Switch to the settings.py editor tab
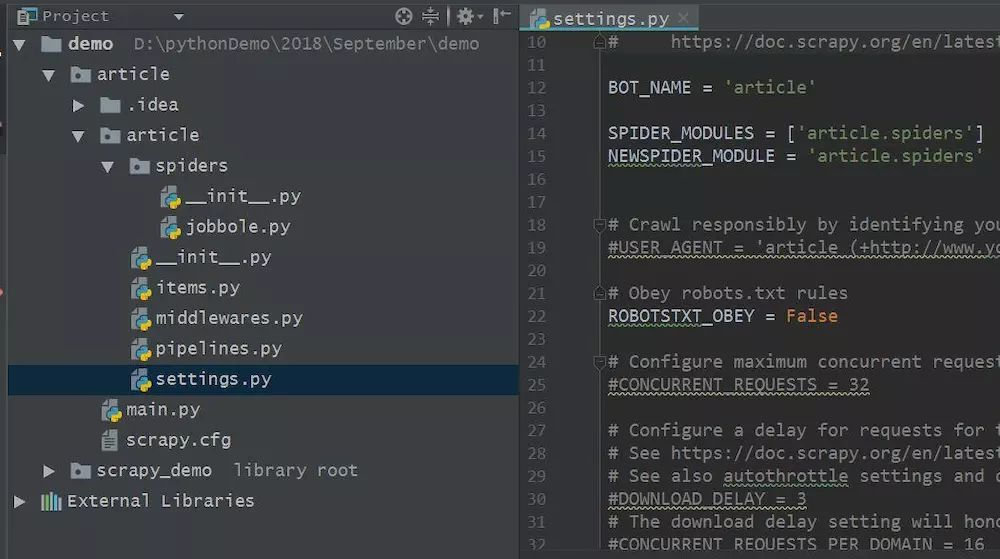The image size is (1000, 559). point(610,19)
